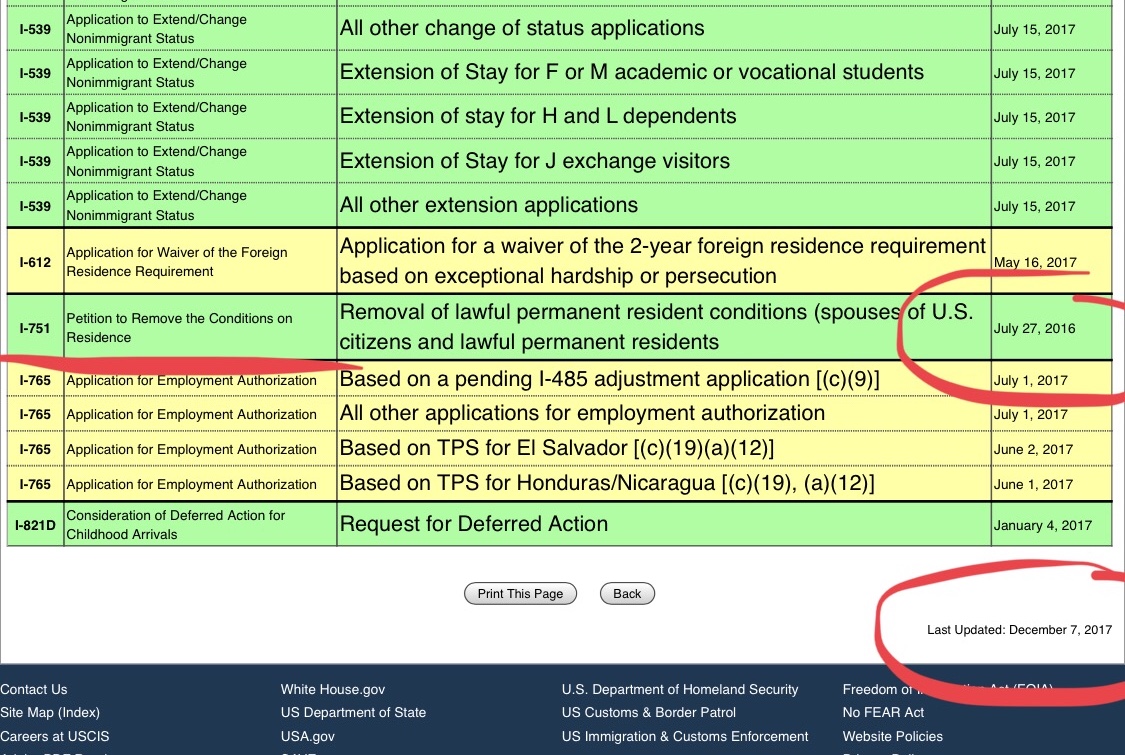1125x755 pixels.
Task: Select the I-751 form number cell
Action: (35, 327)
